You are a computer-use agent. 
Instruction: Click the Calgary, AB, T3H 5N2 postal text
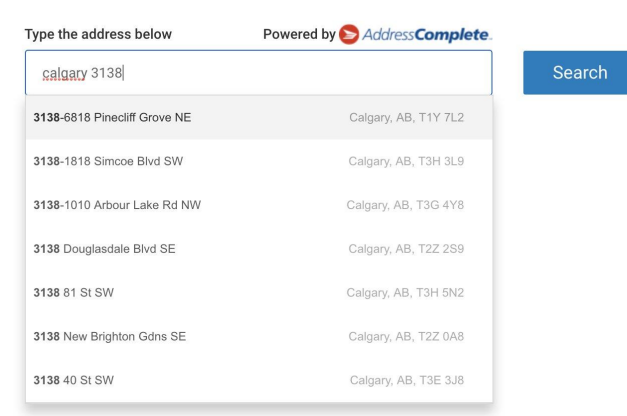pos(405,293)
